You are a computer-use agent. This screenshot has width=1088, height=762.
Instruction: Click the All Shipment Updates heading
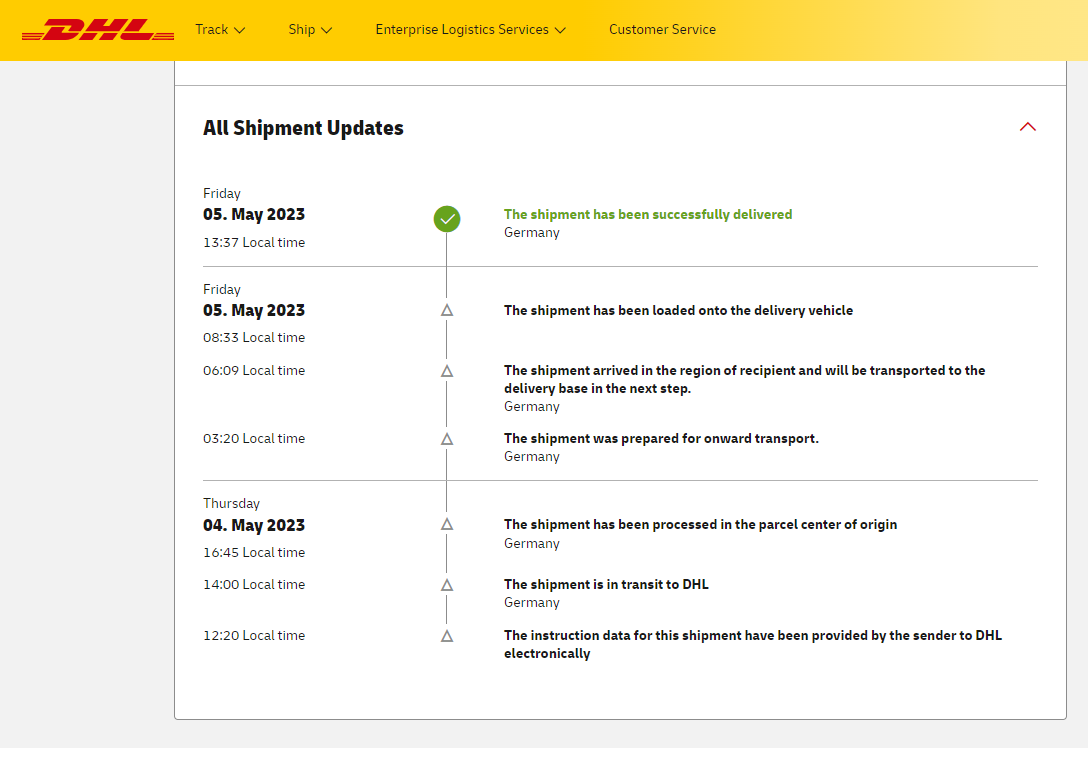pyautogui.click(x=303, y=128)
